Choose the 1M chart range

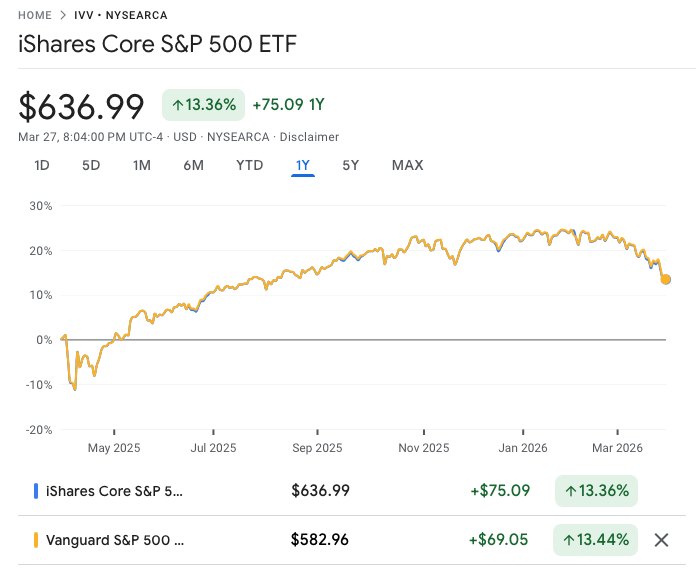click(x=142, y=165)
